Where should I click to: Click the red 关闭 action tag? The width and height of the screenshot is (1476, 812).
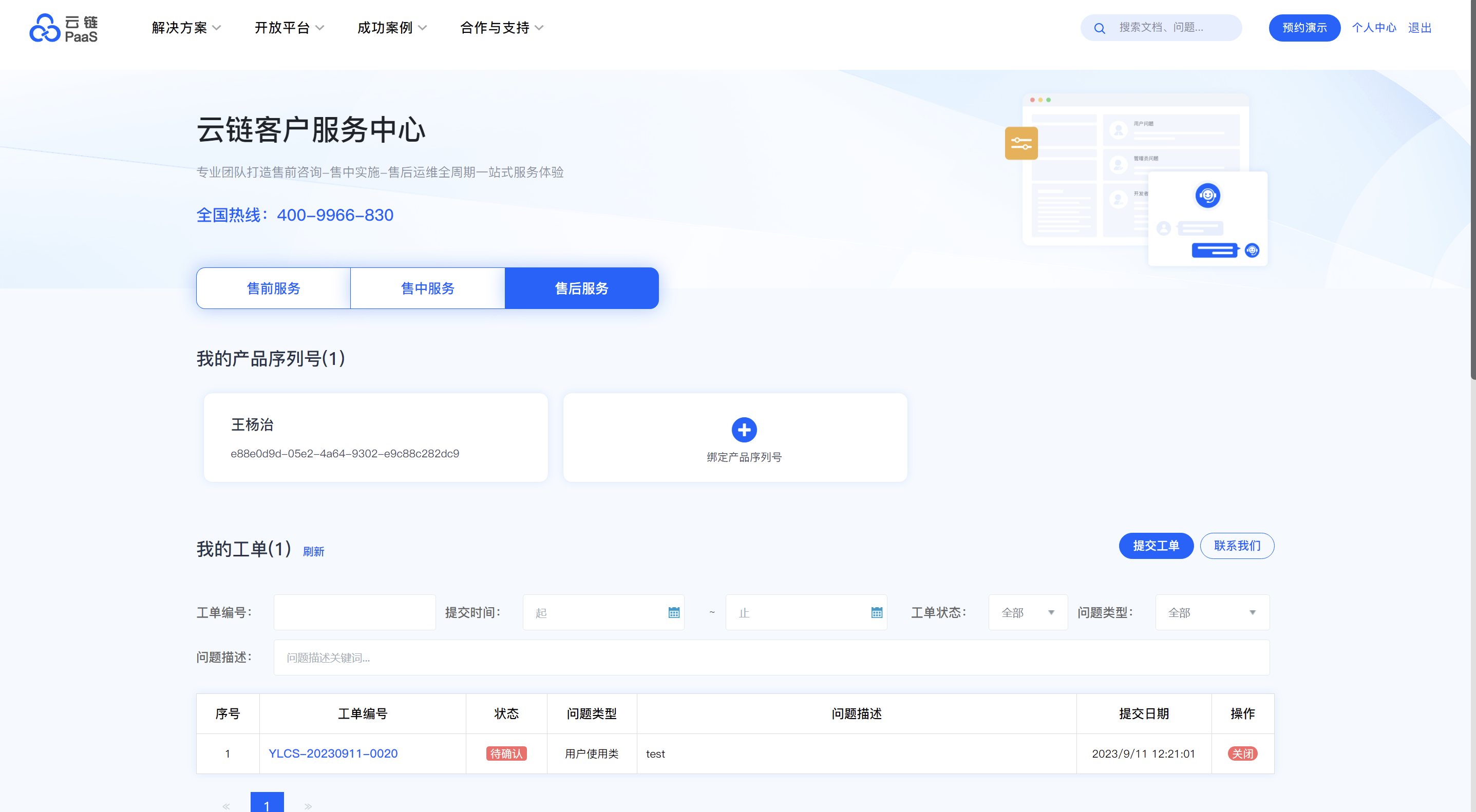point(1242,753)
